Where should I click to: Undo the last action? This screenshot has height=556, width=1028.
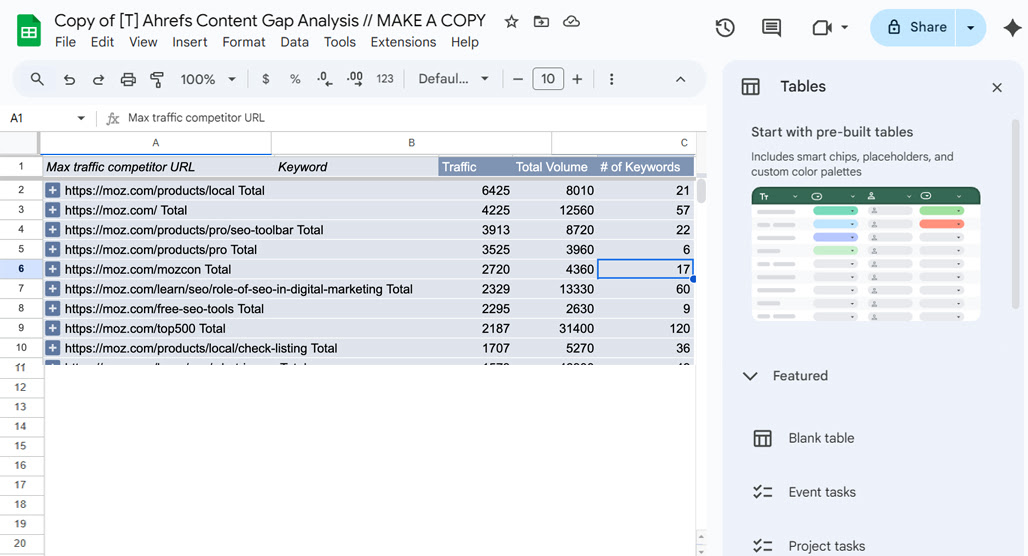pos(69,79)
